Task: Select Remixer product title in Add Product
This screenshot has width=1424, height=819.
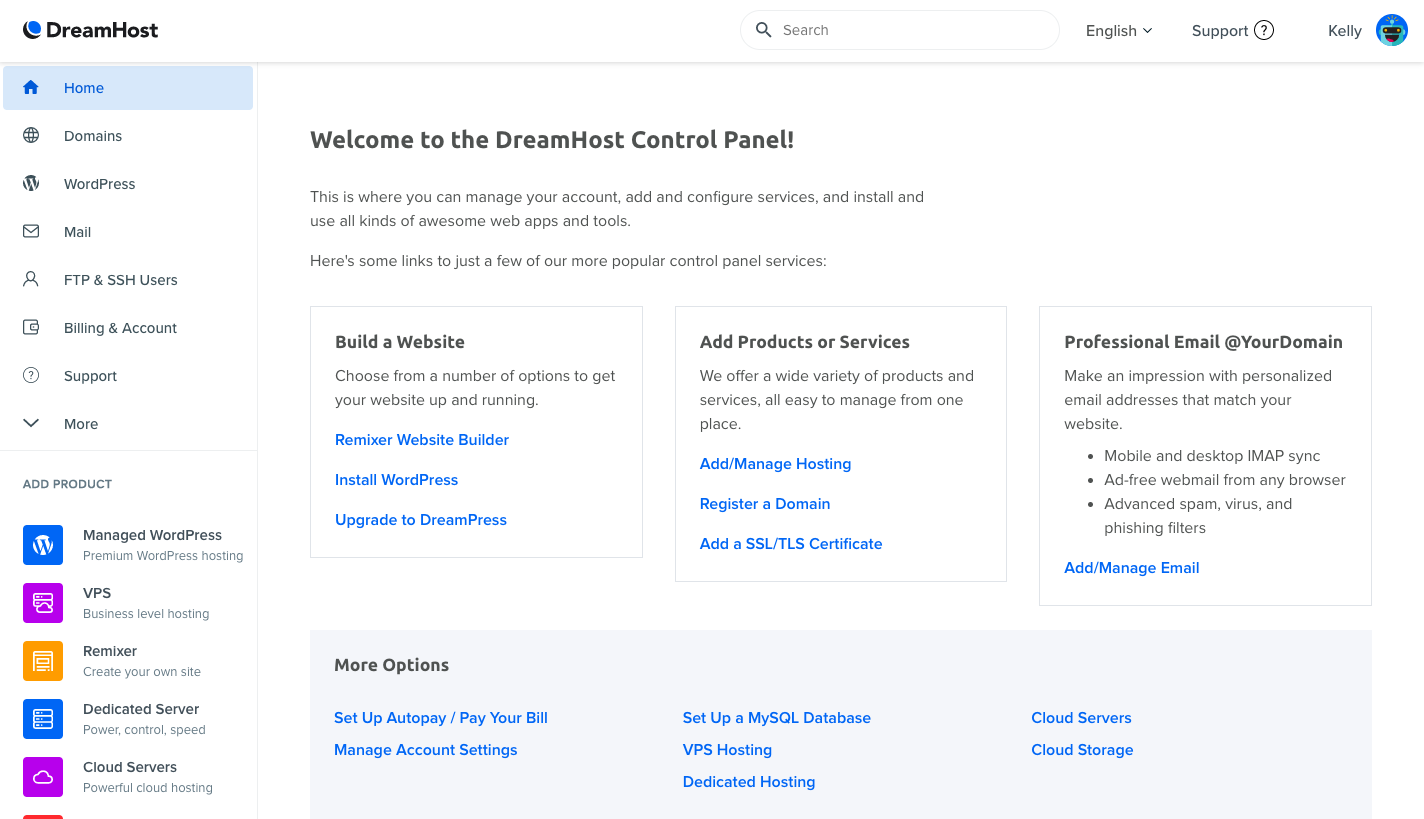Action: coord(110,651)
